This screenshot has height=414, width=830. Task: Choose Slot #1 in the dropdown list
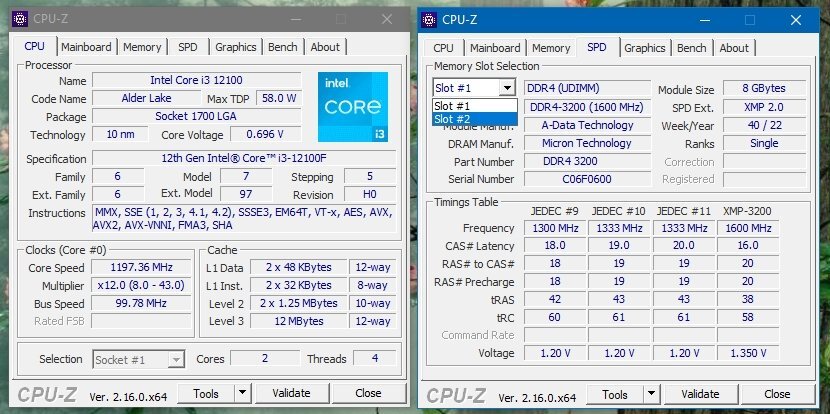(475, 106)
